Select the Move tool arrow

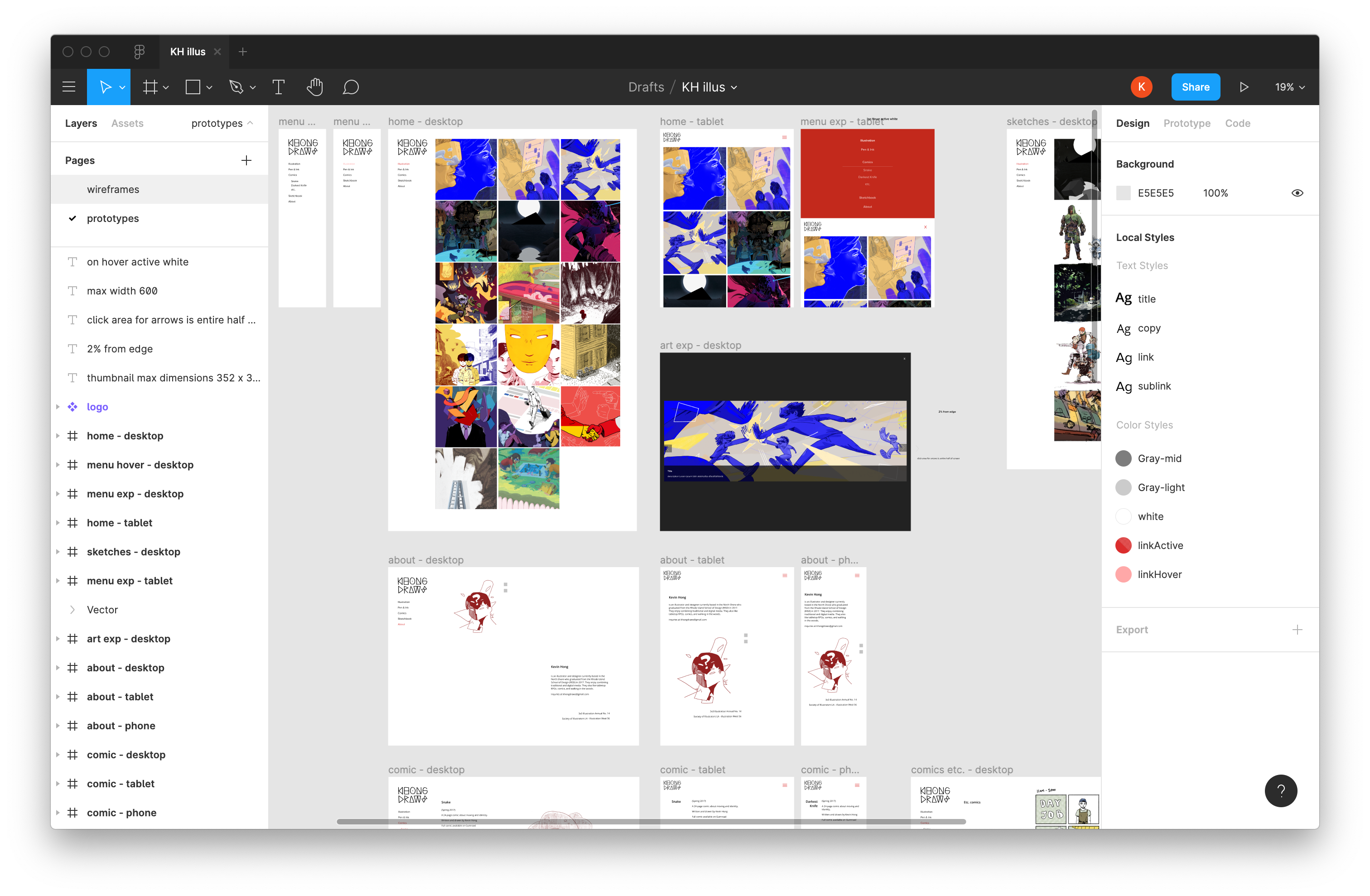coord(106,87)
